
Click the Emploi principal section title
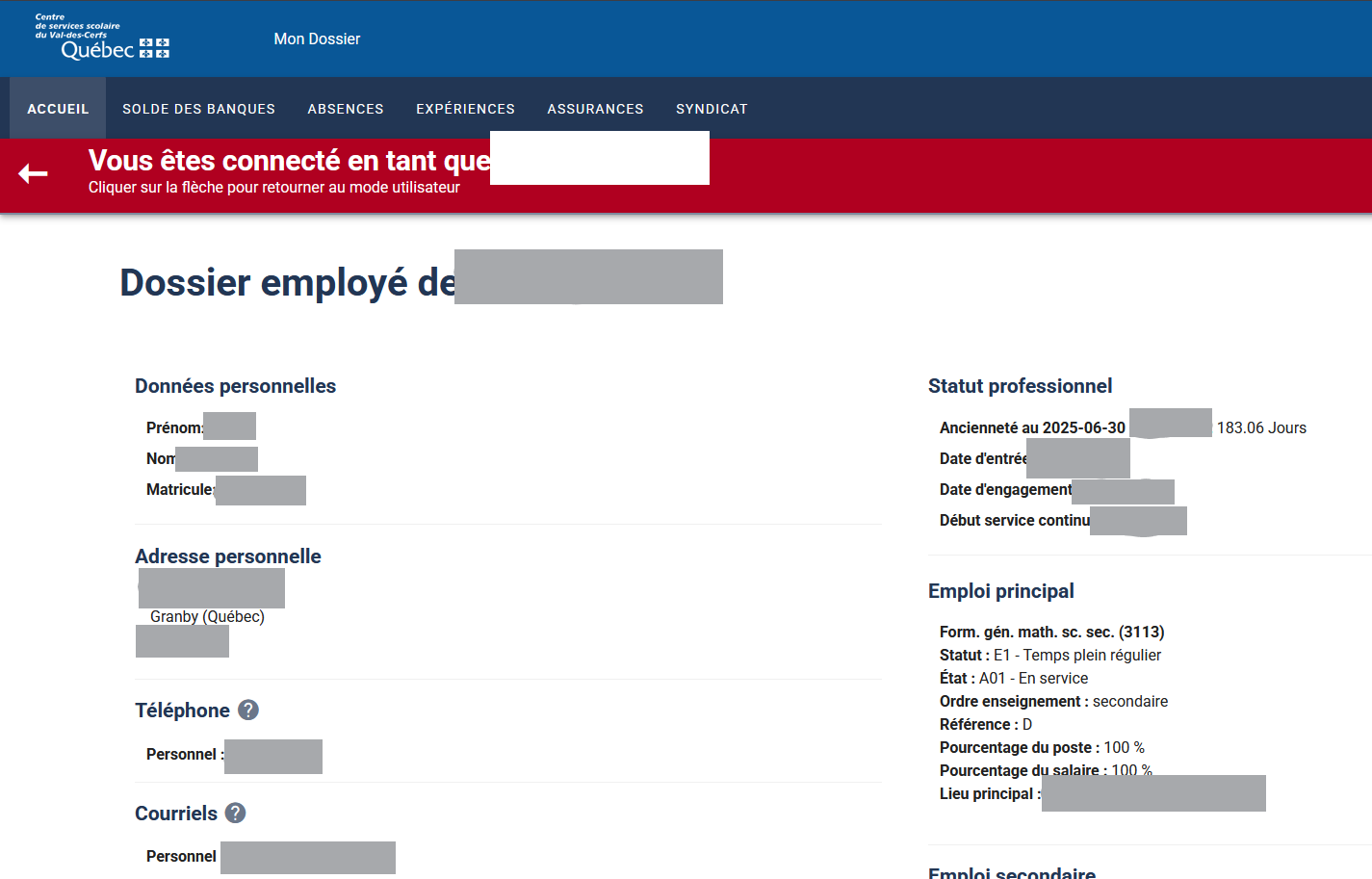1000,591
